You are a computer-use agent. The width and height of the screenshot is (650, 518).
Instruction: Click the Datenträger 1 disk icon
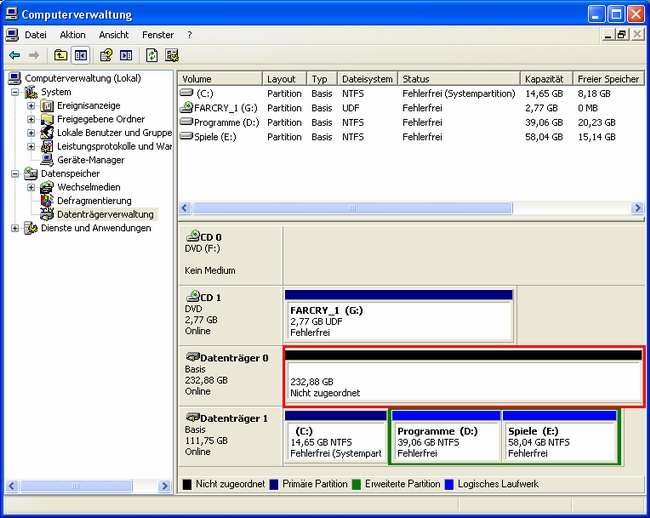pyautogui.click(x=193, y=417)
